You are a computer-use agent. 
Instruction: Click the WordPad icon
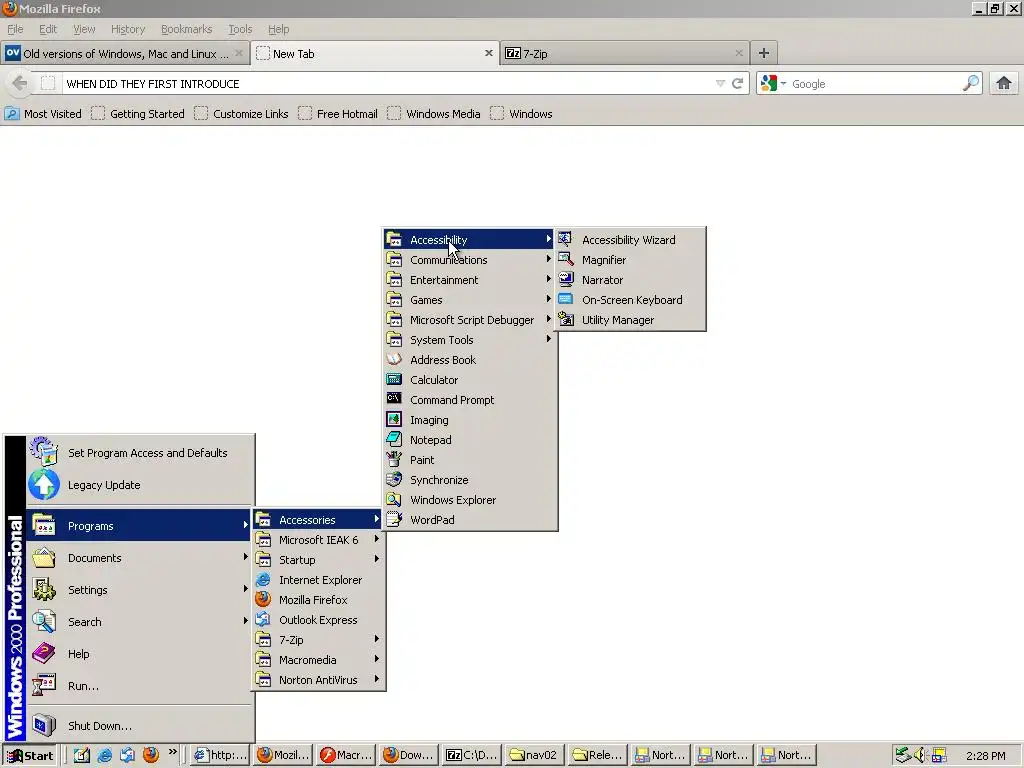coord(394,519)
